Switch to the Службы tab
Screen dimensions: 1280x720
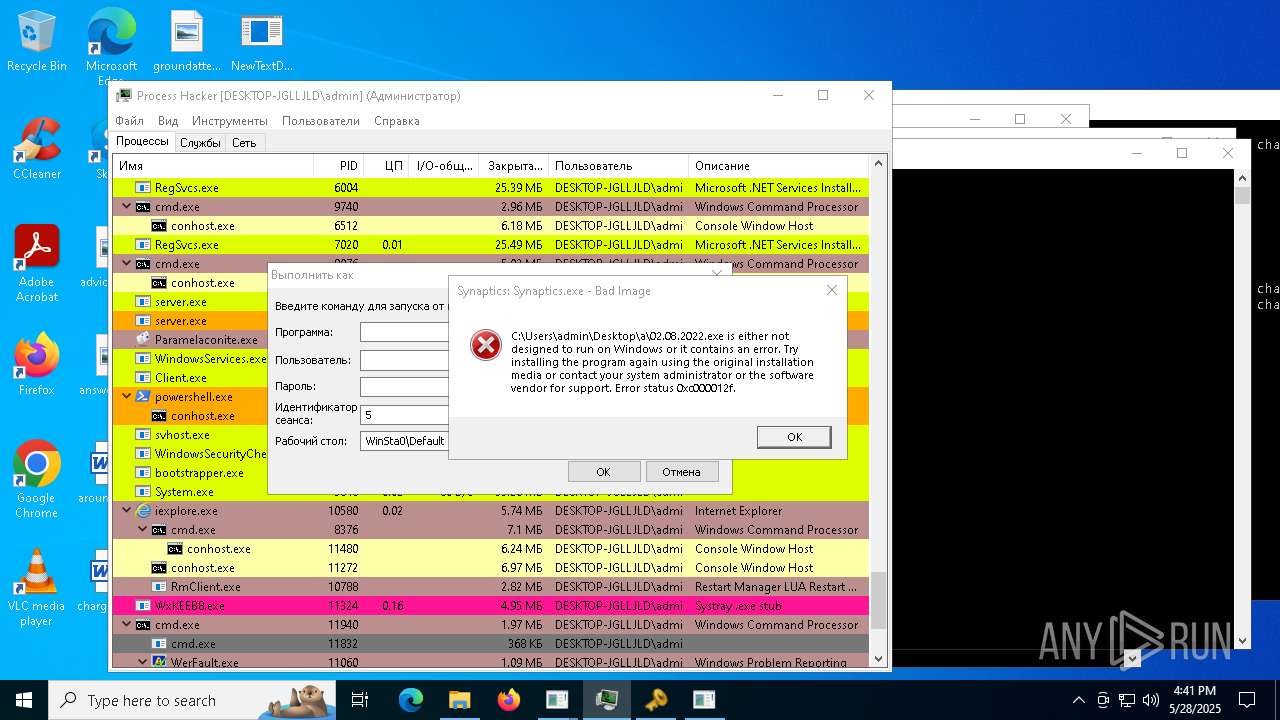coord(200,143)
